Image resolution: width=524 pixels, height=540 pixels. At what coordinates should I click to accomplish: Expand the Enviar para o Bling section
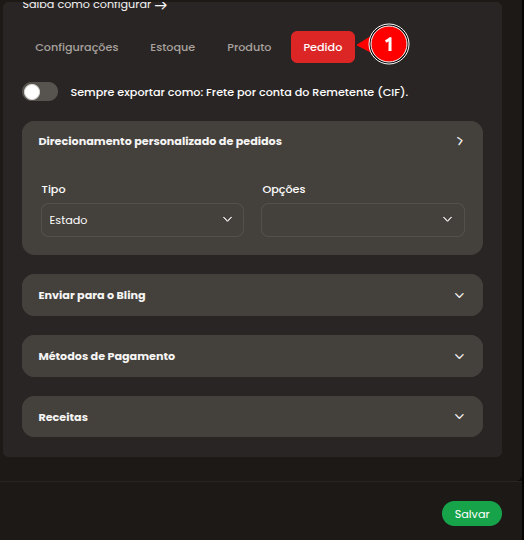click(x=252, y=295)
